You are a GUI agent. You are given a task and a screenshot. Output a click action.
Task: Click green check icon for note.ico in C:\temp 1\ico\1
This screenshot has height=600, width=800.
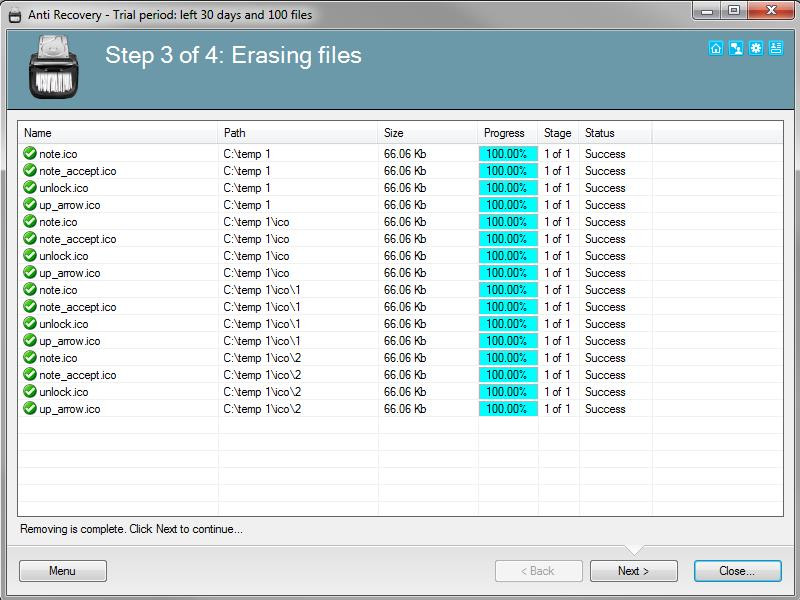point(30,289)
